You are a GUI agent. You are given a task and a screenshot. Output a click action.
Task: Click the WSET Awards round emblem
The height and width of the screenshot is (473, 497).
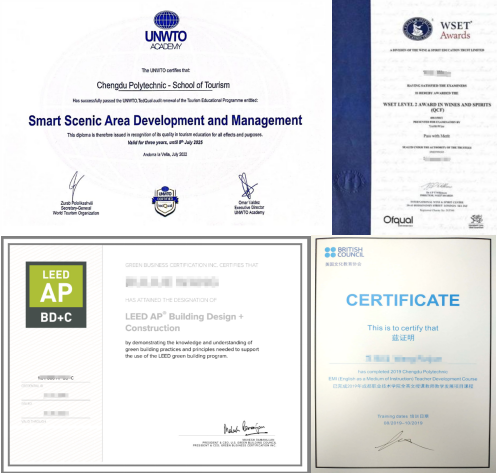click(x=417, y=29)
